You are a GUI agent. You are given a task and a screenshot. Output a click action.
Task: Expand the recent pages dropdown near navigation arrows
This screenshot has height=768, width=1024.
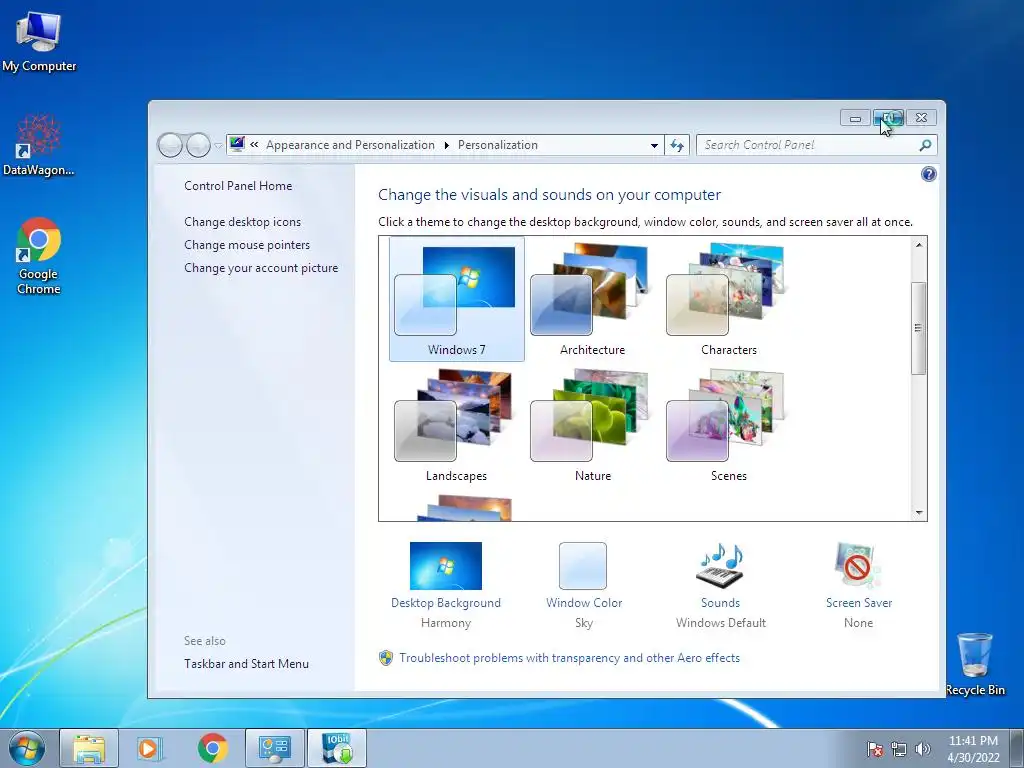[x=218, y=146]
